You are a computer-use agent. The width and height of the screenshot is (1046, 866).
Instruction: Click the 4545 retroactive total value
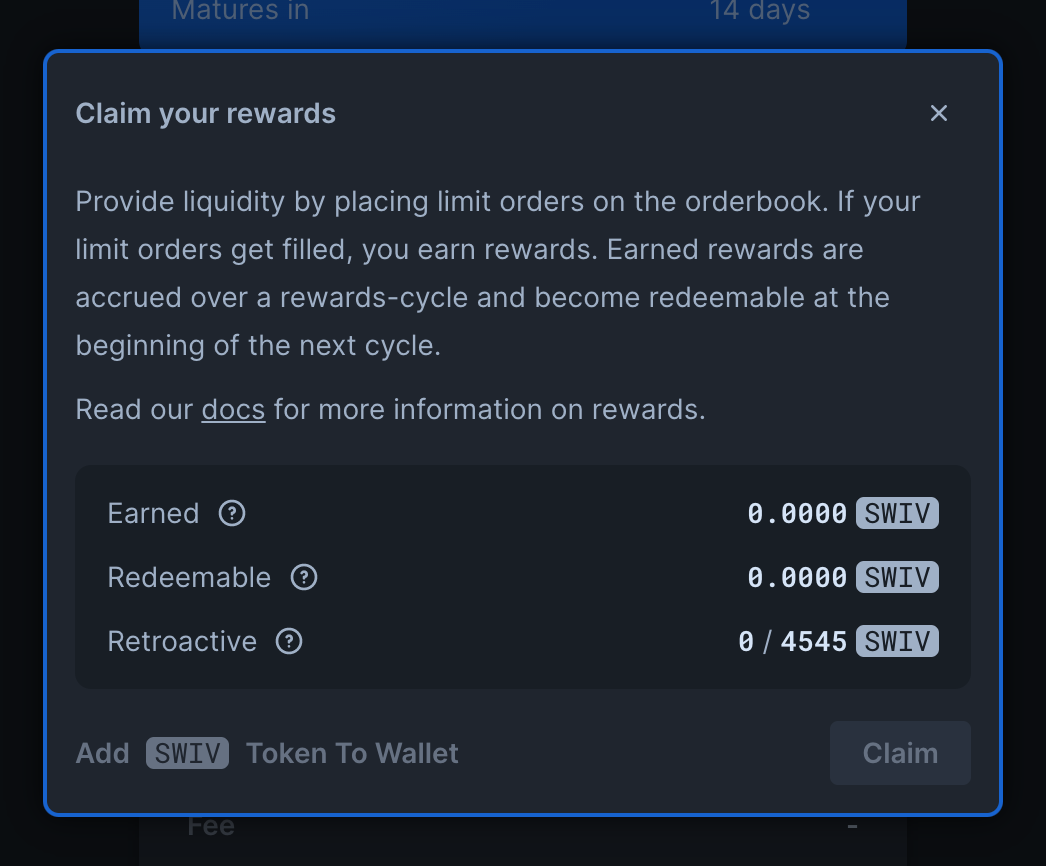pyautogui.click(x=812, y=641)
